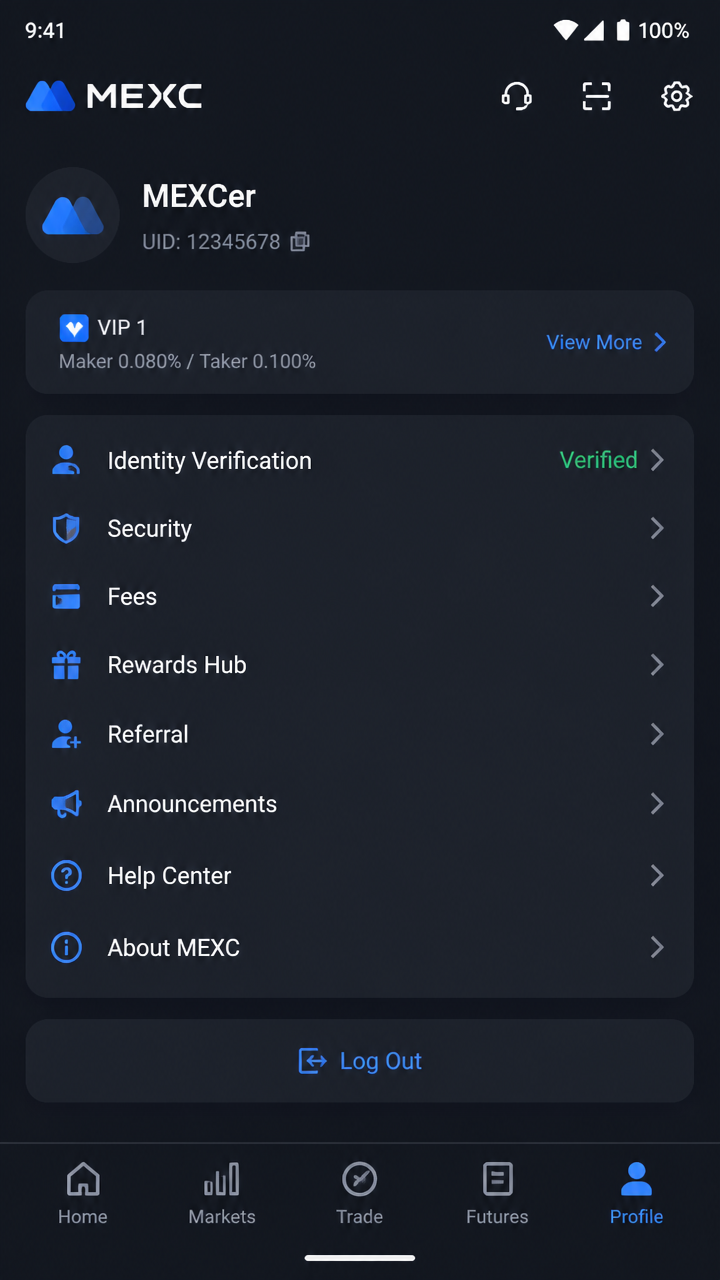Select the Profile tab
The image size is (720, 1280).
tap(636, 1194)
